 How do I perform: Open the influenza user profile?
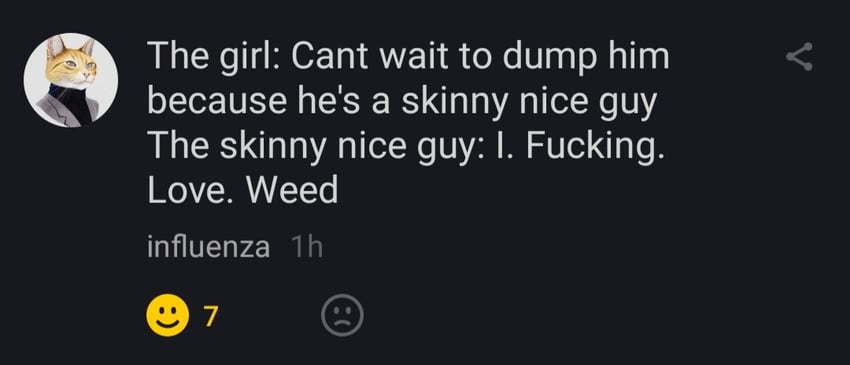click(208, 247)
